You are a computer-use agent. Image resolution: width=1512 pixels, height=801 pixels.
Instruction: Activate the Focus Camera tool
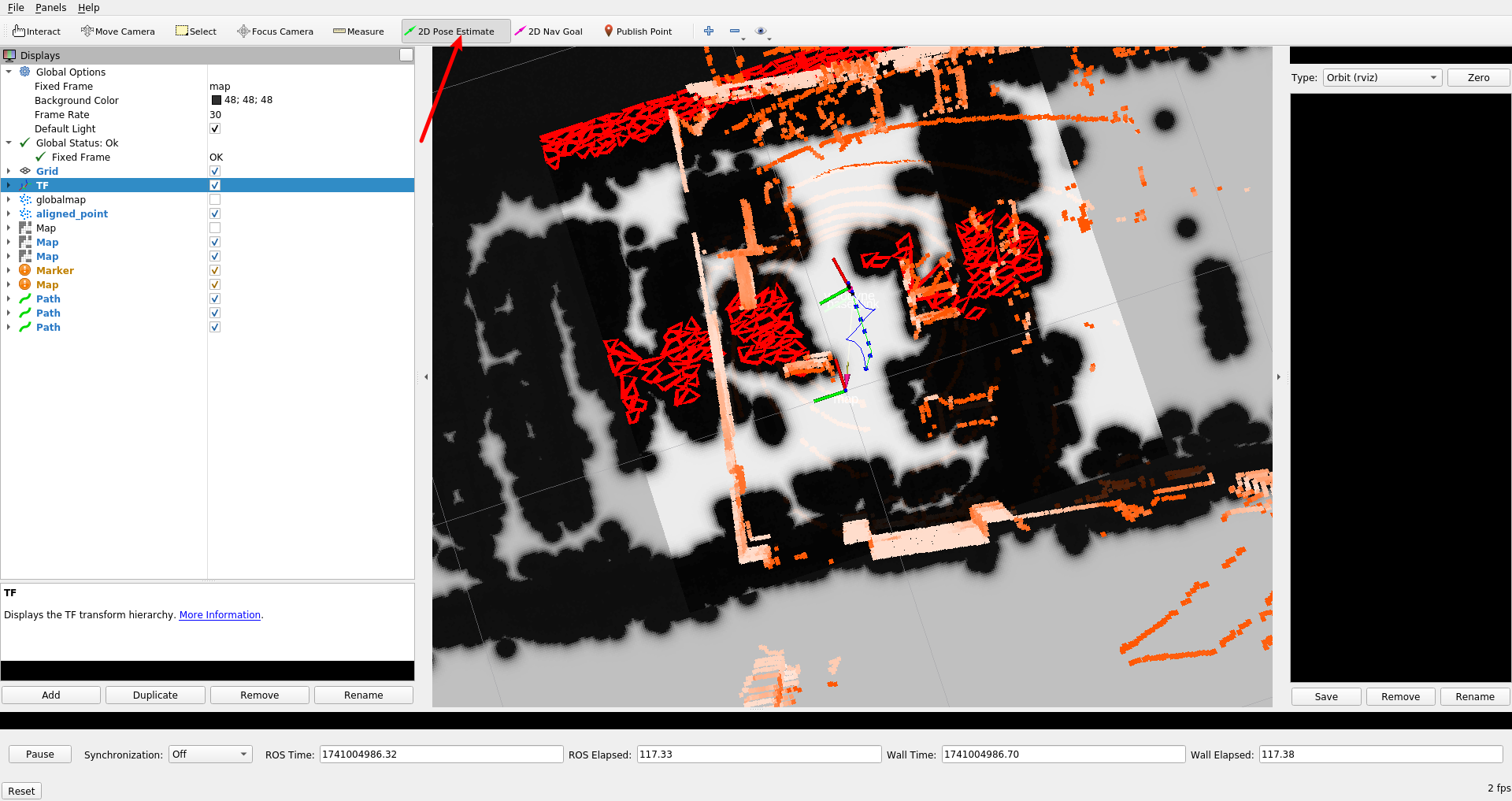(275, 32)
